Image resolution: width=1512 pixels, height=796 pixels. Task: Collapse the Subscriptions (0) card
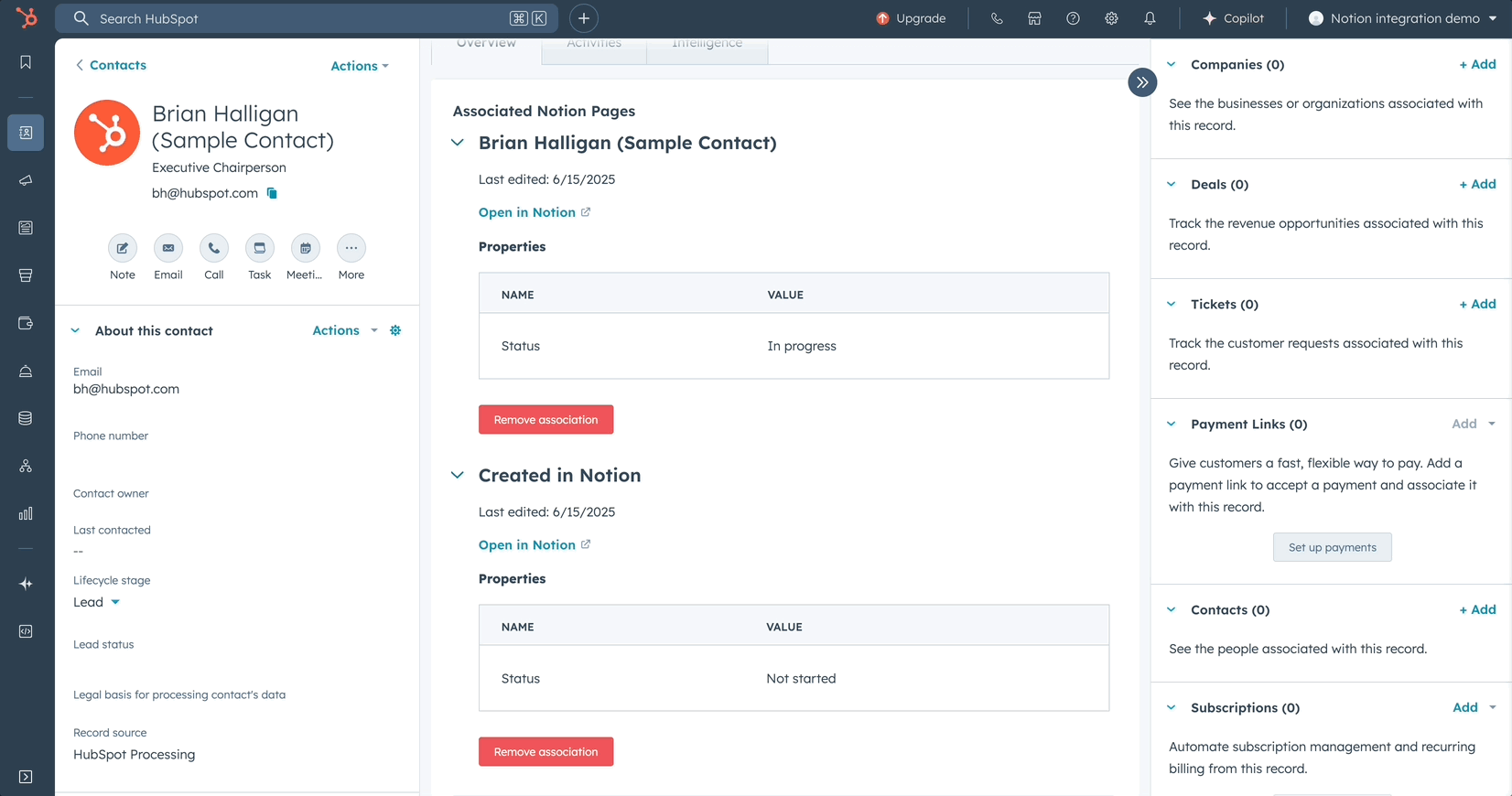coord(1172,707)
